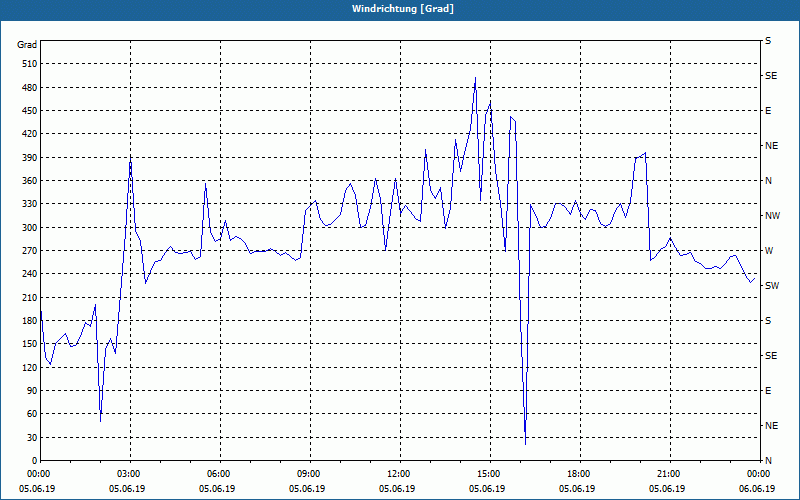
Task: Click the 03:00 time label
Action: coord(127,474)
